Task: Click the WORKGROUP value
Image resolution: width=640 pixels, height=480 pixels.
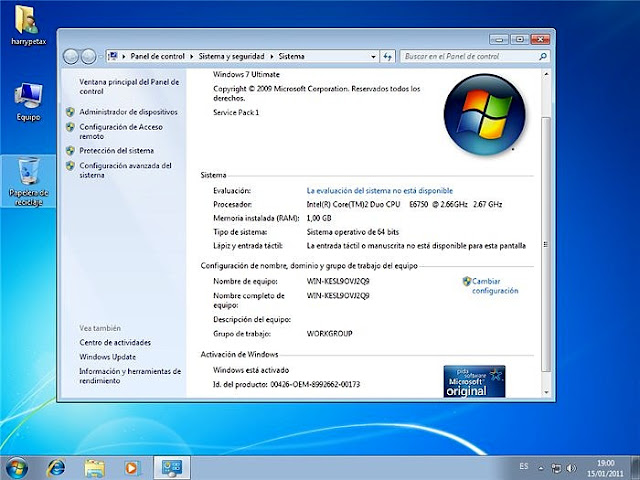Action: (x=329, y=333)
